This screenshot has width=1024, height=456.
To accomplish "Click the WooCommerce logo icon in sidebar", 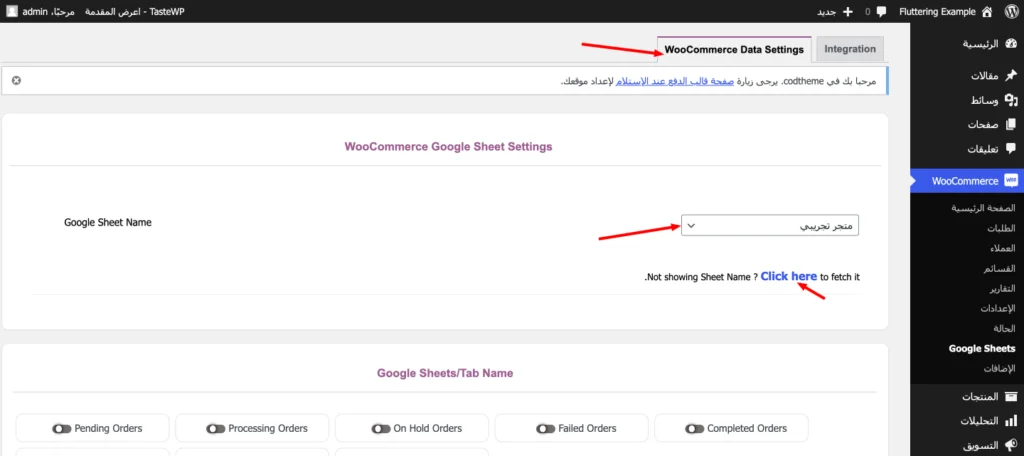I will [1010, 181].
